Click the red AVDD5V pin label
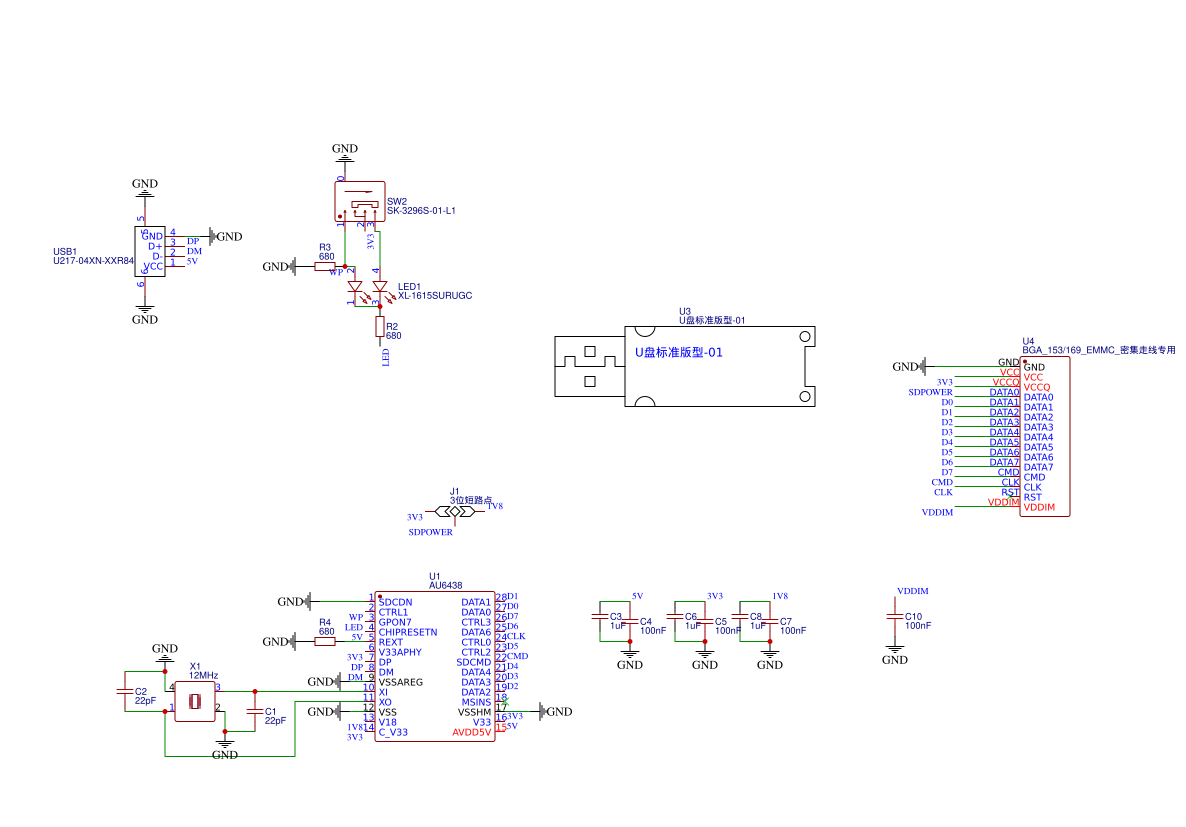This screenshot has height=827, width=1186. tap(472, 732)
